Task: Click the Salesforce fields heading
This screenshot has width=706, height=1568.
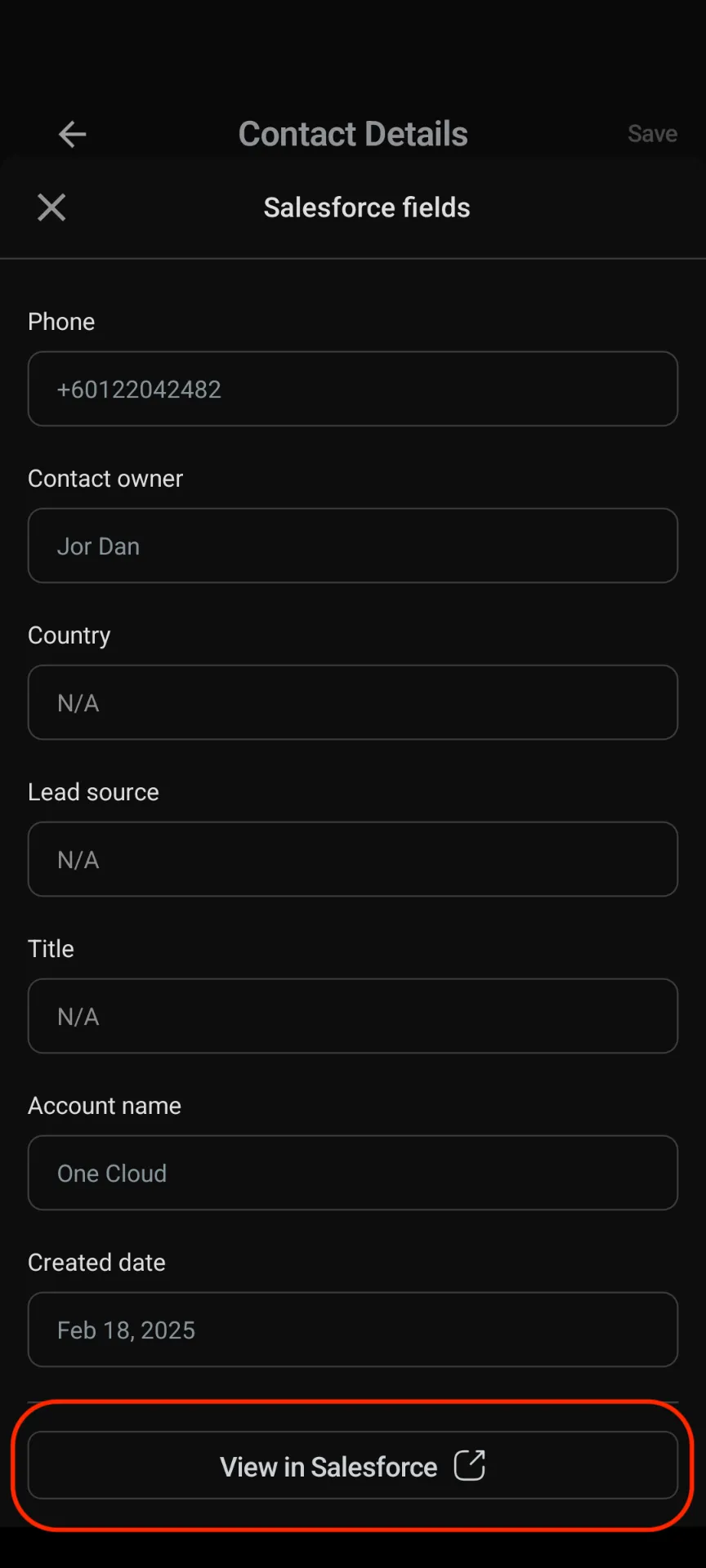Action: click(x=367, y=207)
